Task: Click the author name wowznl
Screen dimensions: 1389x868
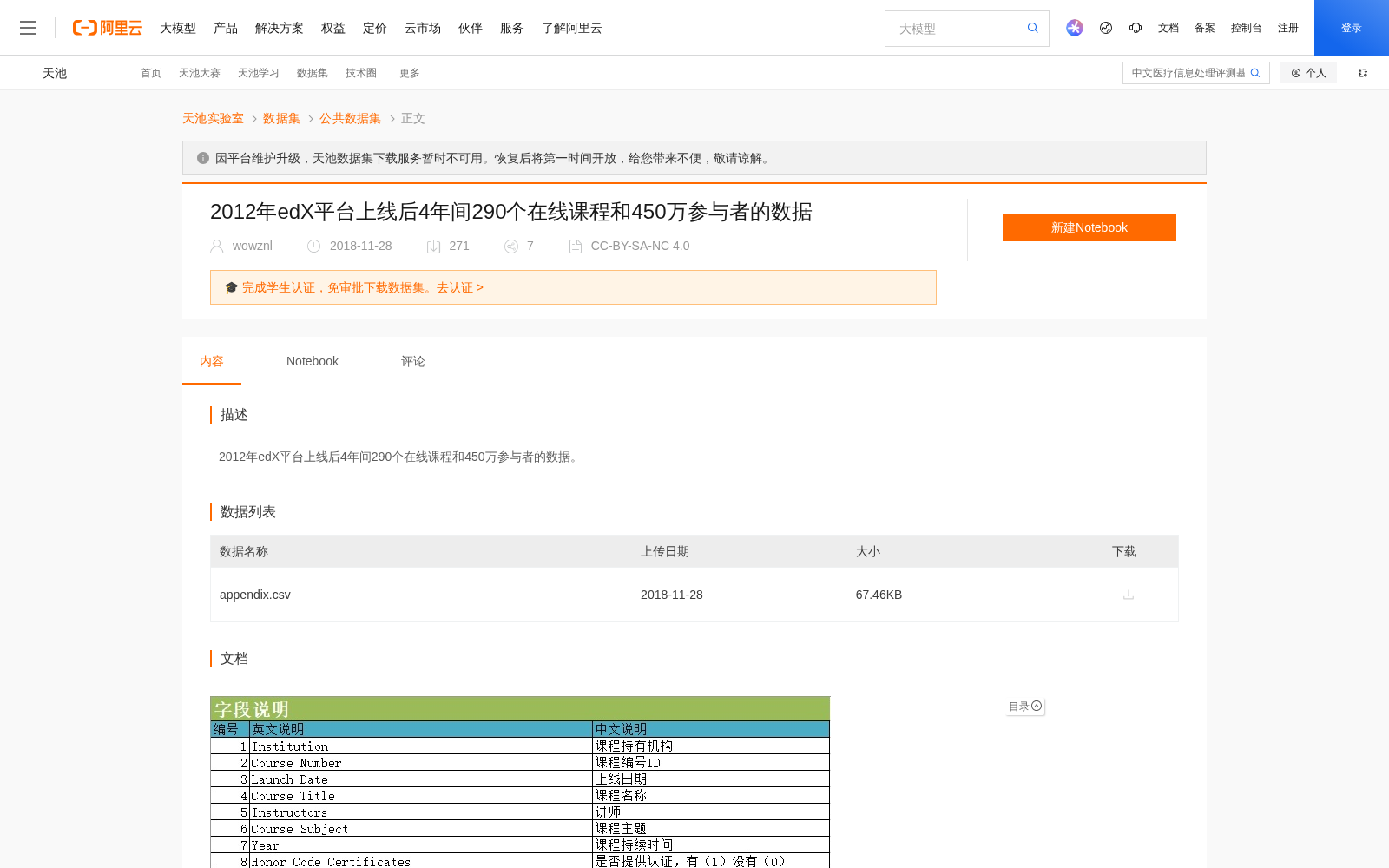Action: point(253,246)
